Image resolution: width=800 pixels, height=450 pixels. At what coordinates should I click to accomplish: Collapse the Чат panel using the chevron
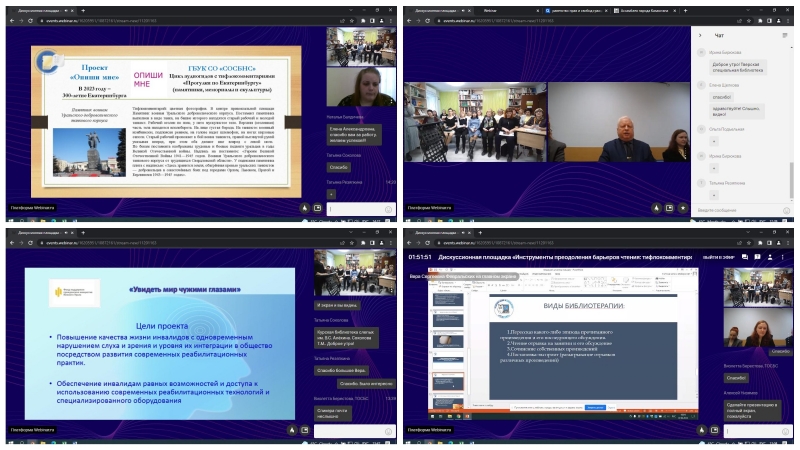click(x=699, y=34)
